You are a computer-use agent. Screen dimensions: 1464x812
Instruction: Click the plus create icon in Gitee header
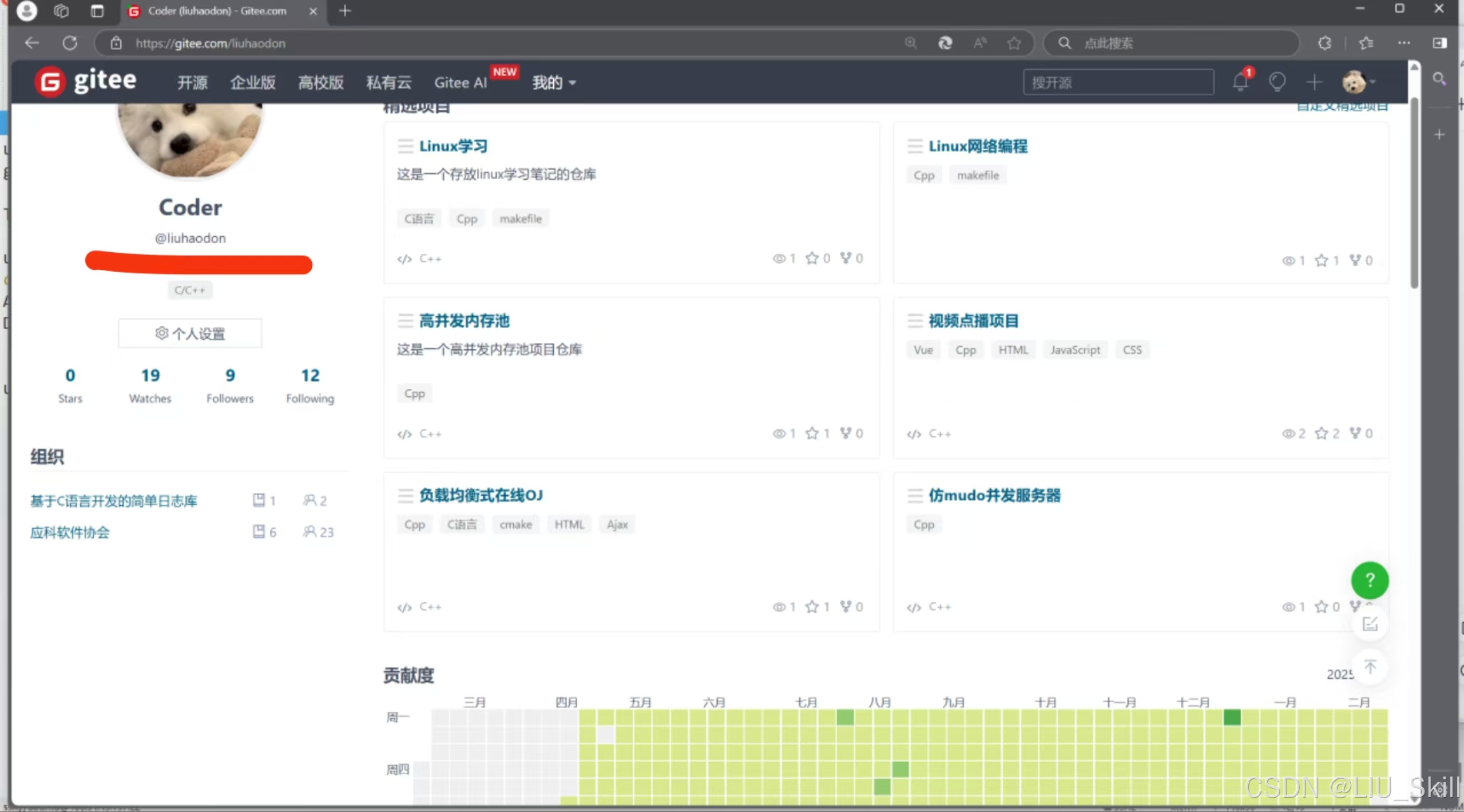click(x=1314, y=82)
